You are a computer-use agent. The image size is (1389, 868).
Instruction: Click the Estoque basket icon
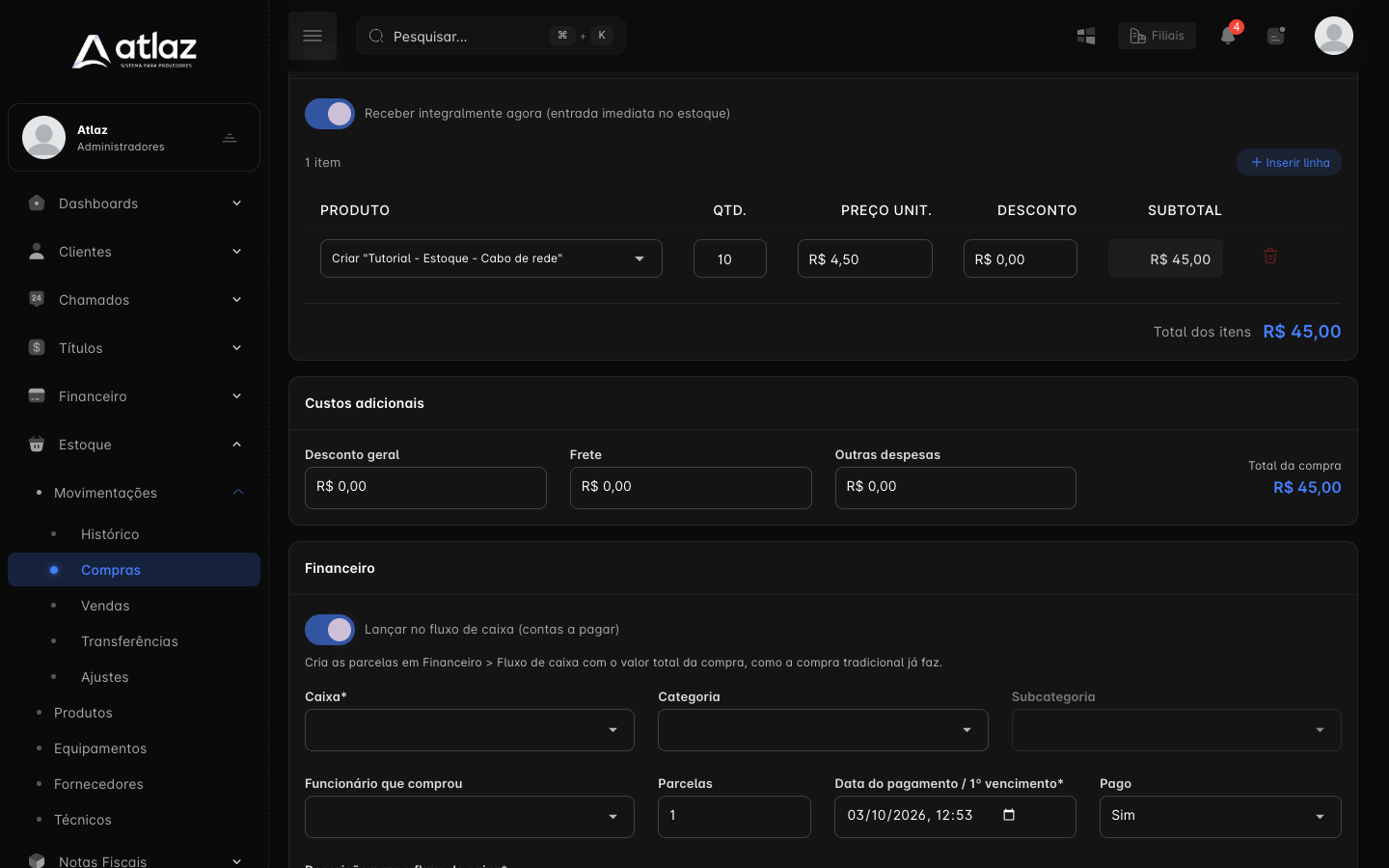(37, 444)
